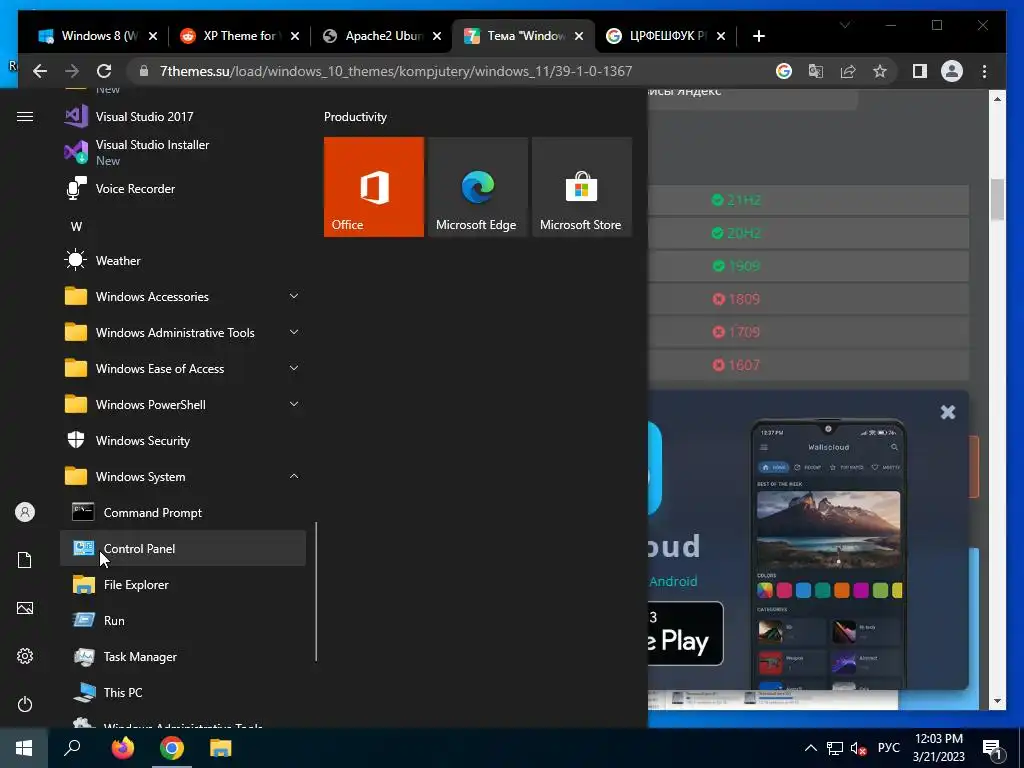Open a new Chrome tab
1024x768 pixels.
click(758, 36)
